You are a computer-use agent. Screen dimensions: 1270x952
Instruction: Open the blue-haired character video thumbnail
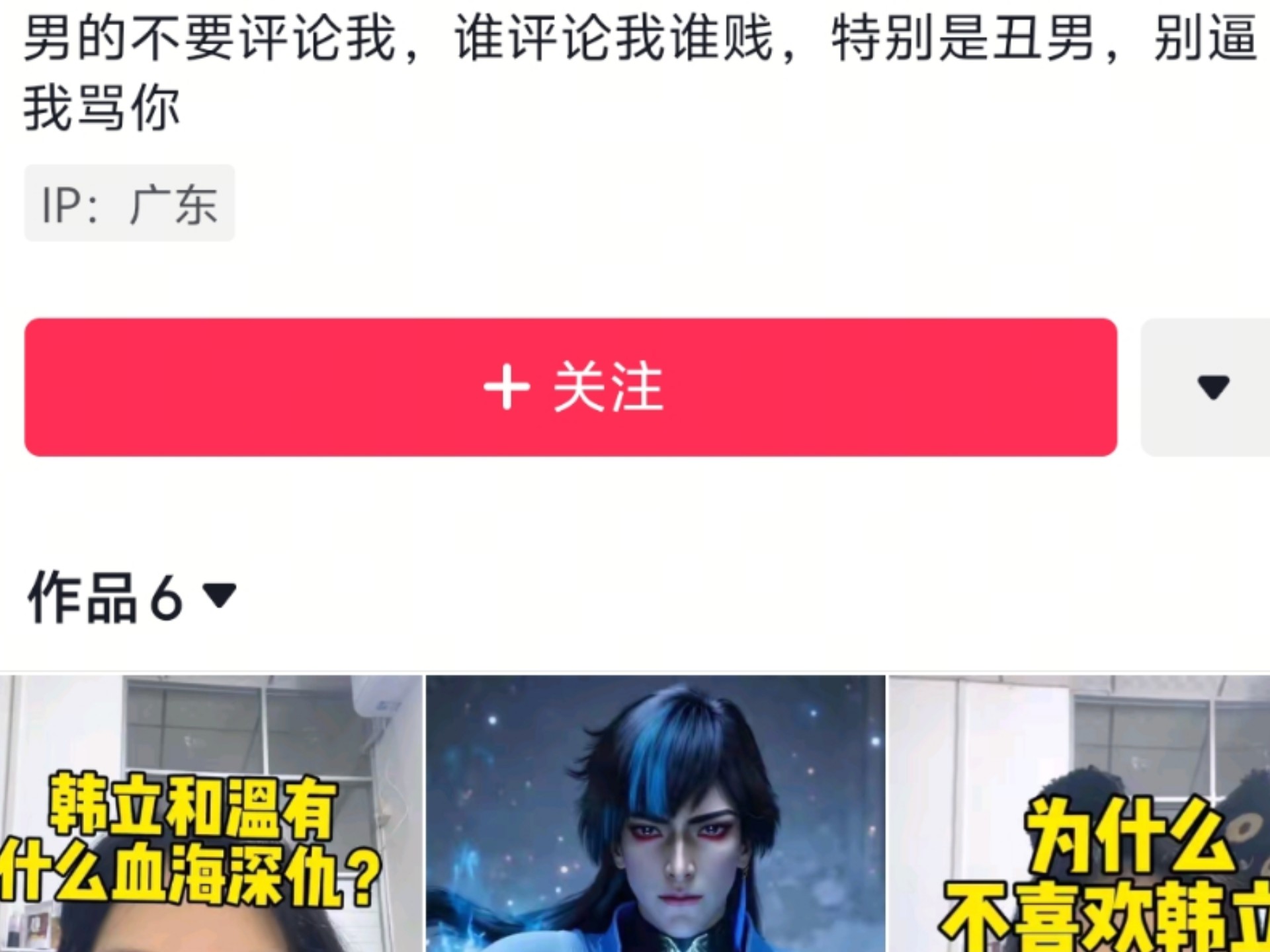(x=655, y=814)
